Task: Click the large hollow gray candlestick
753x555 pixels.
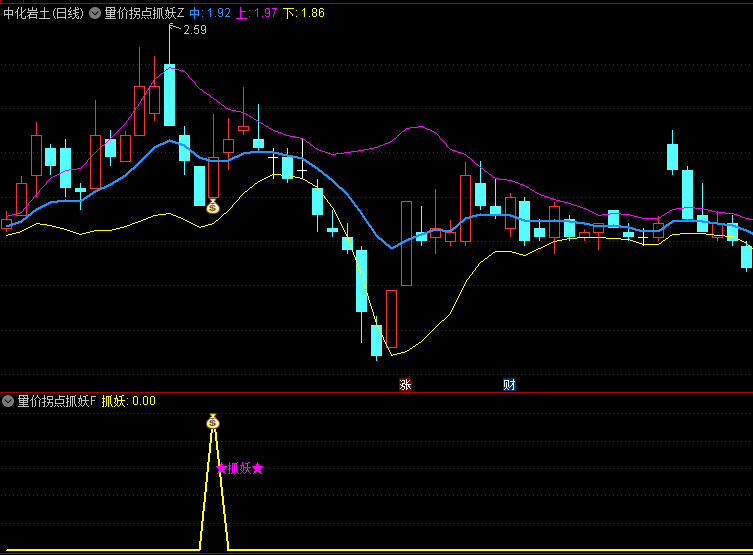Action: click(x=406, y=243)
